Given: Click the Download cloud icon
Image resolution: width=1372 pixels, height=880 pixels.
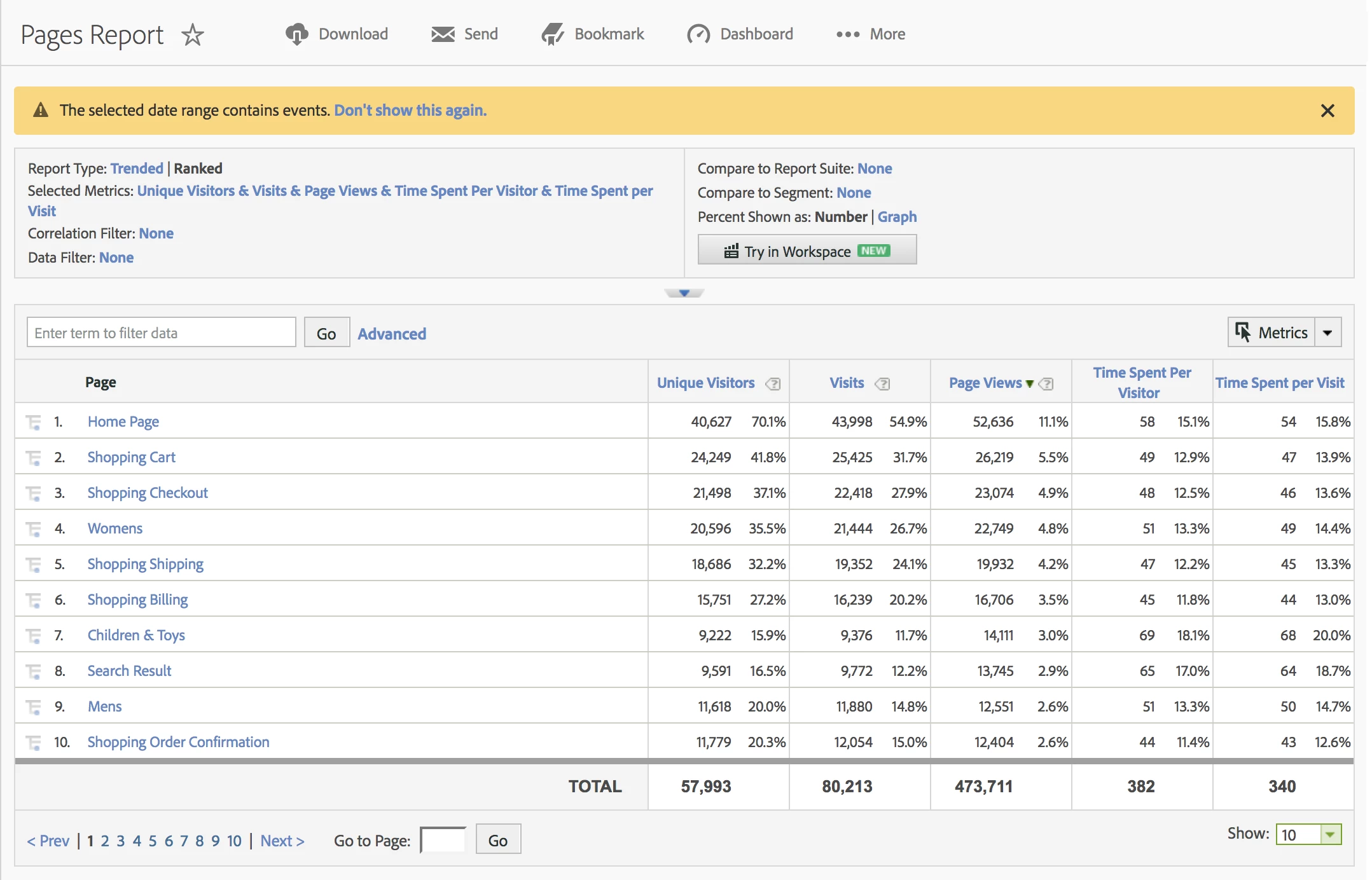Looking at the screenshot, I should 296,34.
